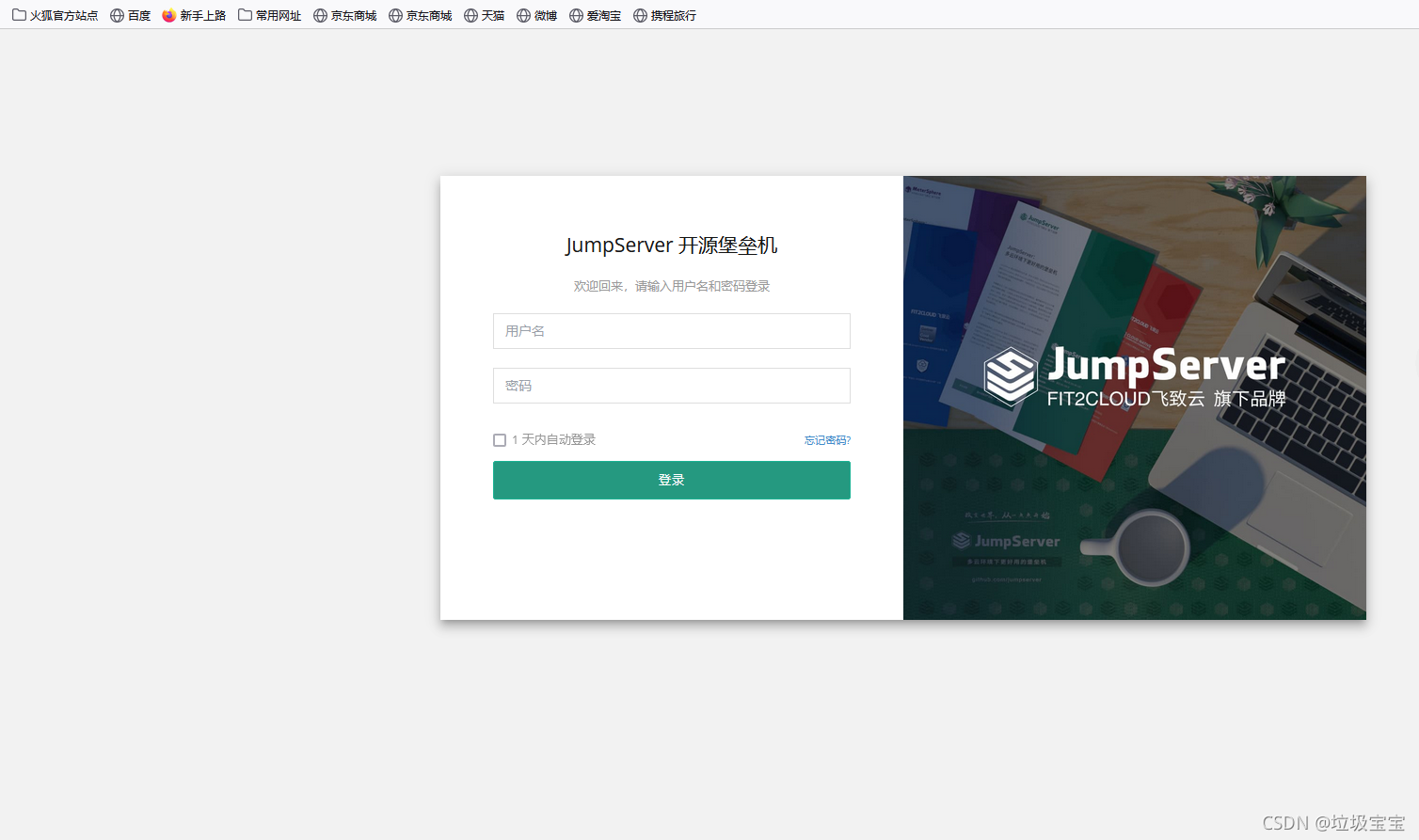
Task: Click the 用户名 input field
Action: [x=671, y=331]
